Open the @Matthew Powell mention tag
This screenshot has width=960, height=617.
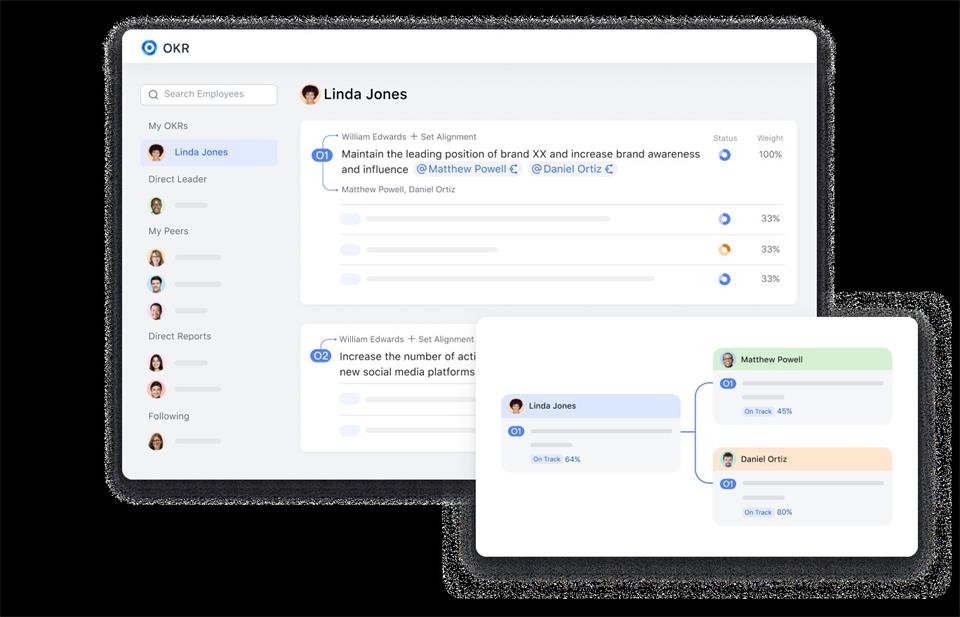point(467,169)
